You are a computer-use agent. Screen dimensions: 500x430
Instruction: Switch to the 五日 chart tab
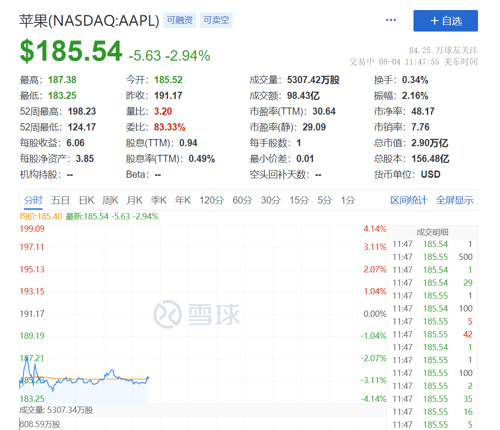click(x=60, y=200)
